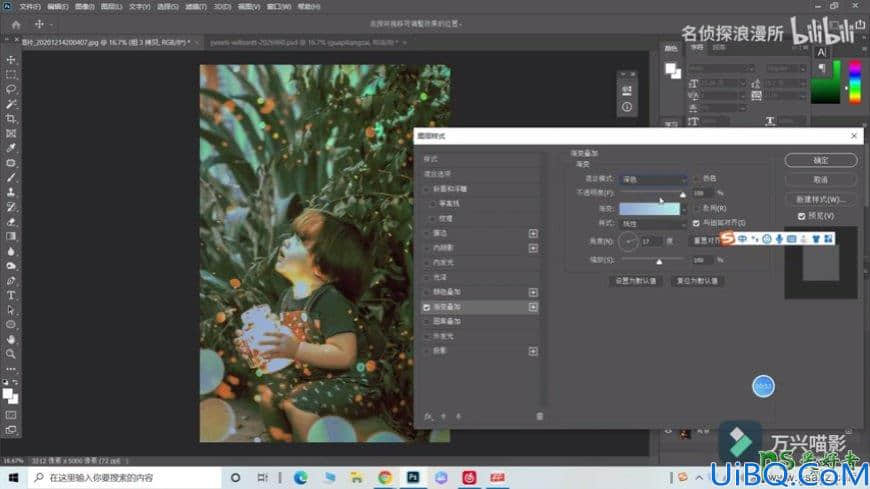Click the 缩放 scale slider handle
The image size is (870, 489).
pos(659,261)
